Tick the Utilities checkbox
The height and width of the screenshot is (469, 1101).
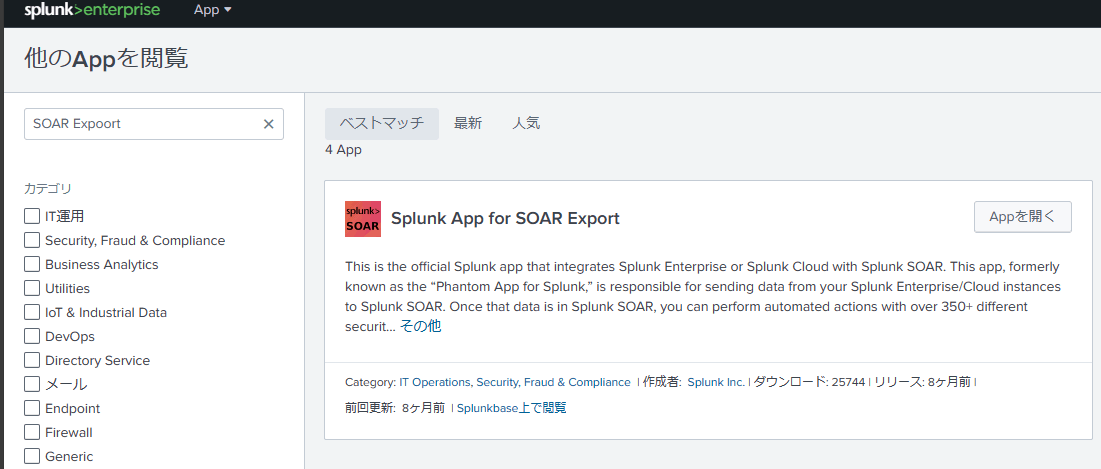pos(32,289)
